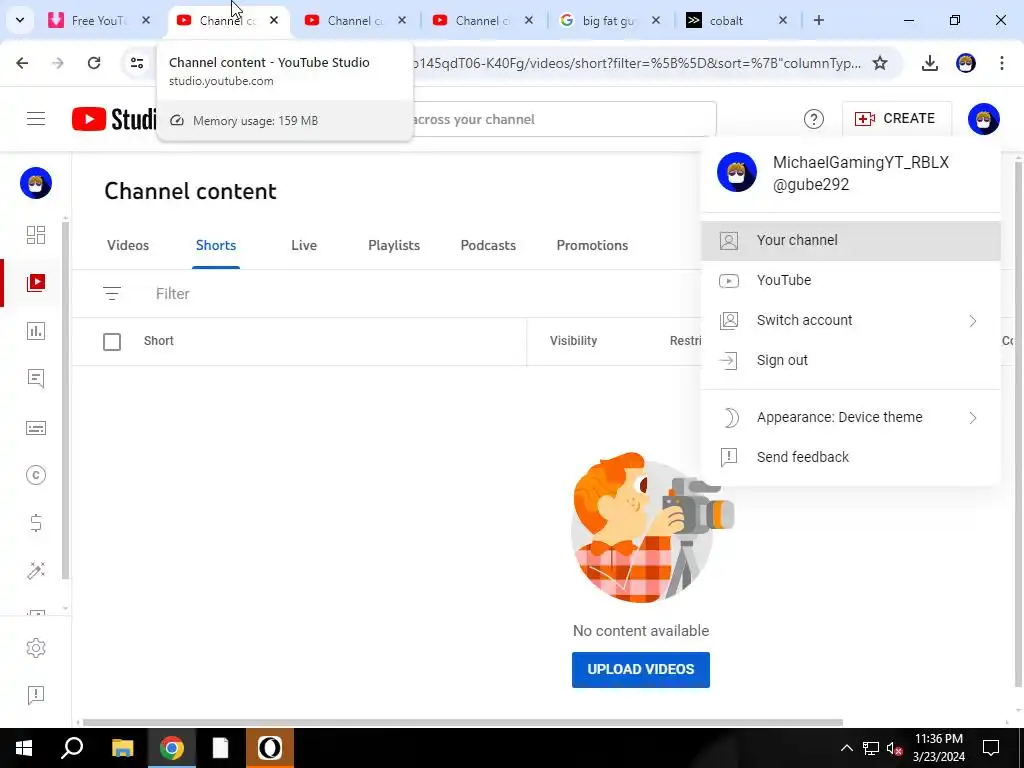
Task: Switch to the Live tab
Action: point(304,246)
